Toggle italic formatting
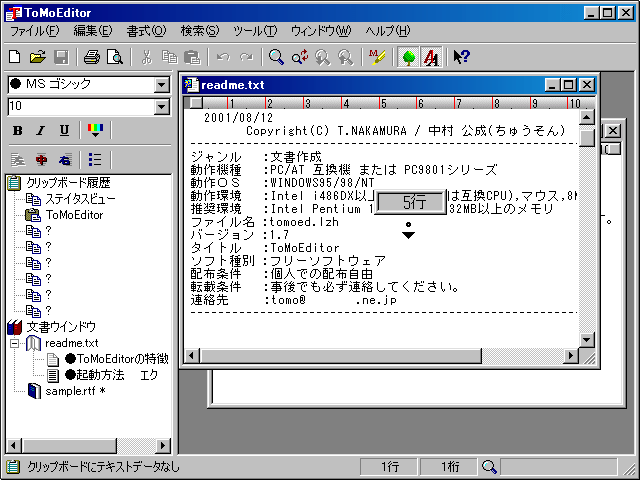The height and width of the screenshot is (480, 640). [41, 131]
